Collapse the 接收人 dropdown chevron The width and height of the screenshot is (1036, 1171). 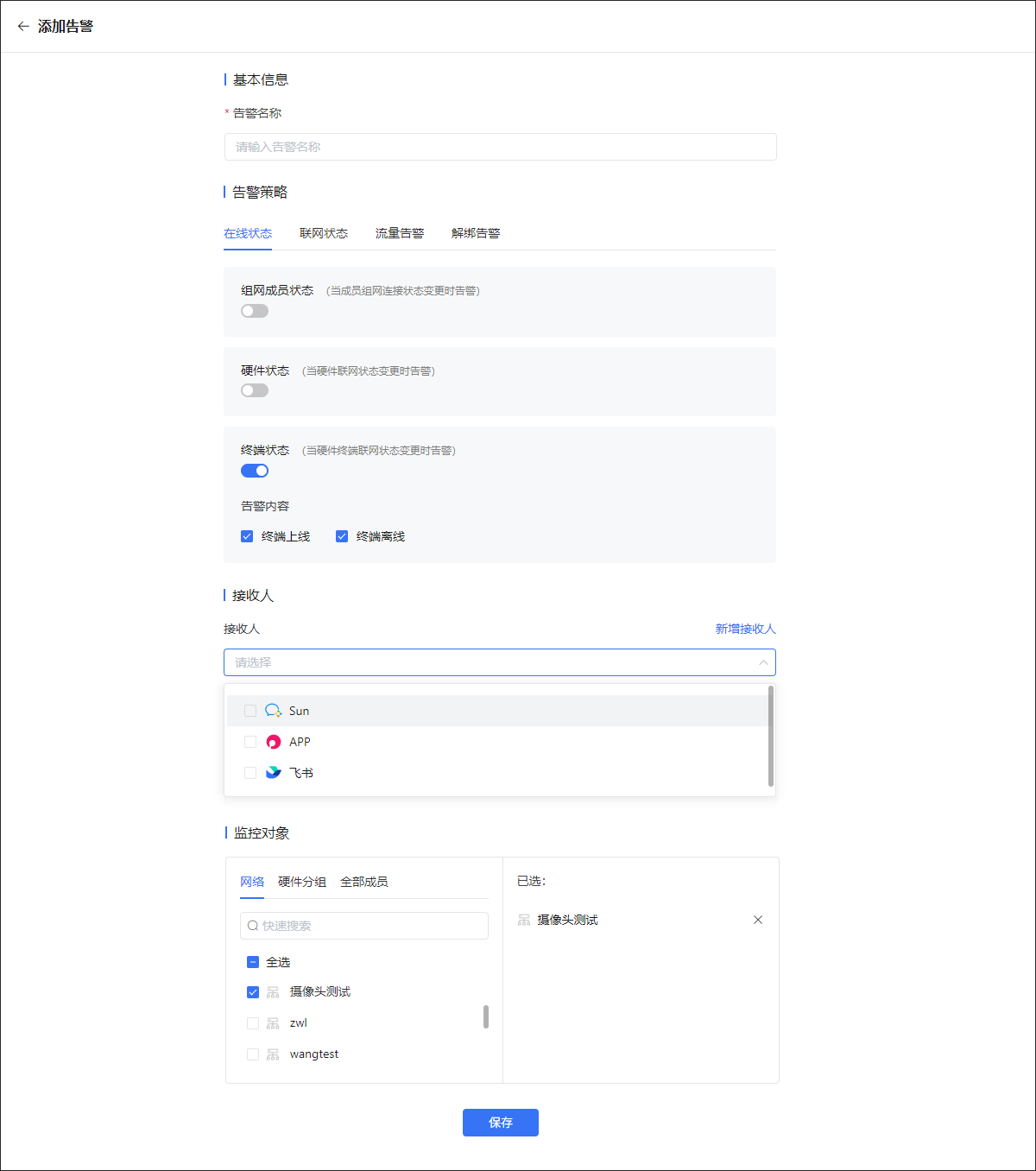763,662
